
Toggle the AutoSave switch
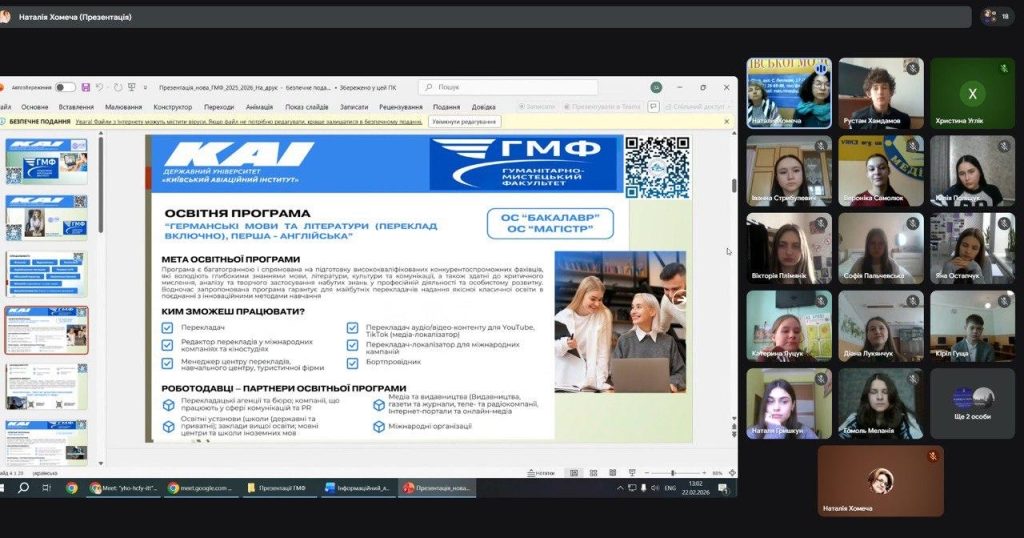pyautogui.click(x=65, y=88)
